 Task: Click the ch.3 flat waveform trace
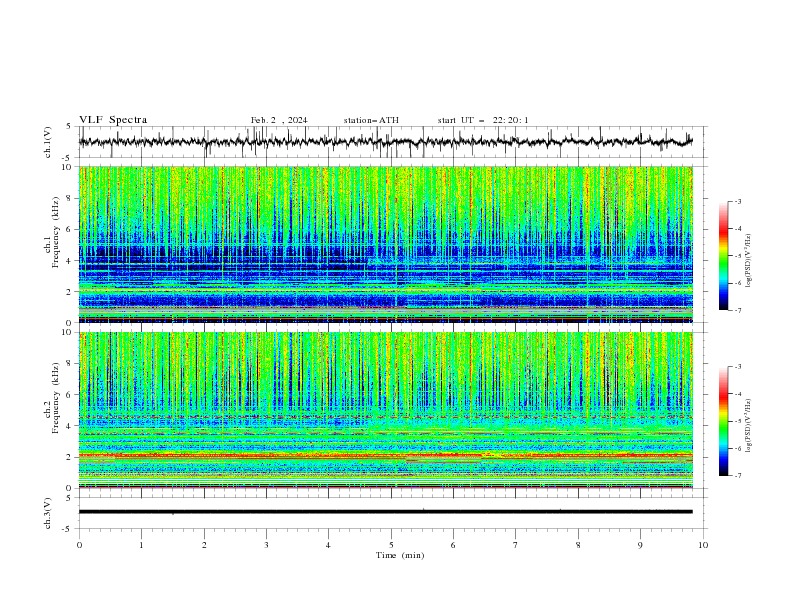coord(386,512)
